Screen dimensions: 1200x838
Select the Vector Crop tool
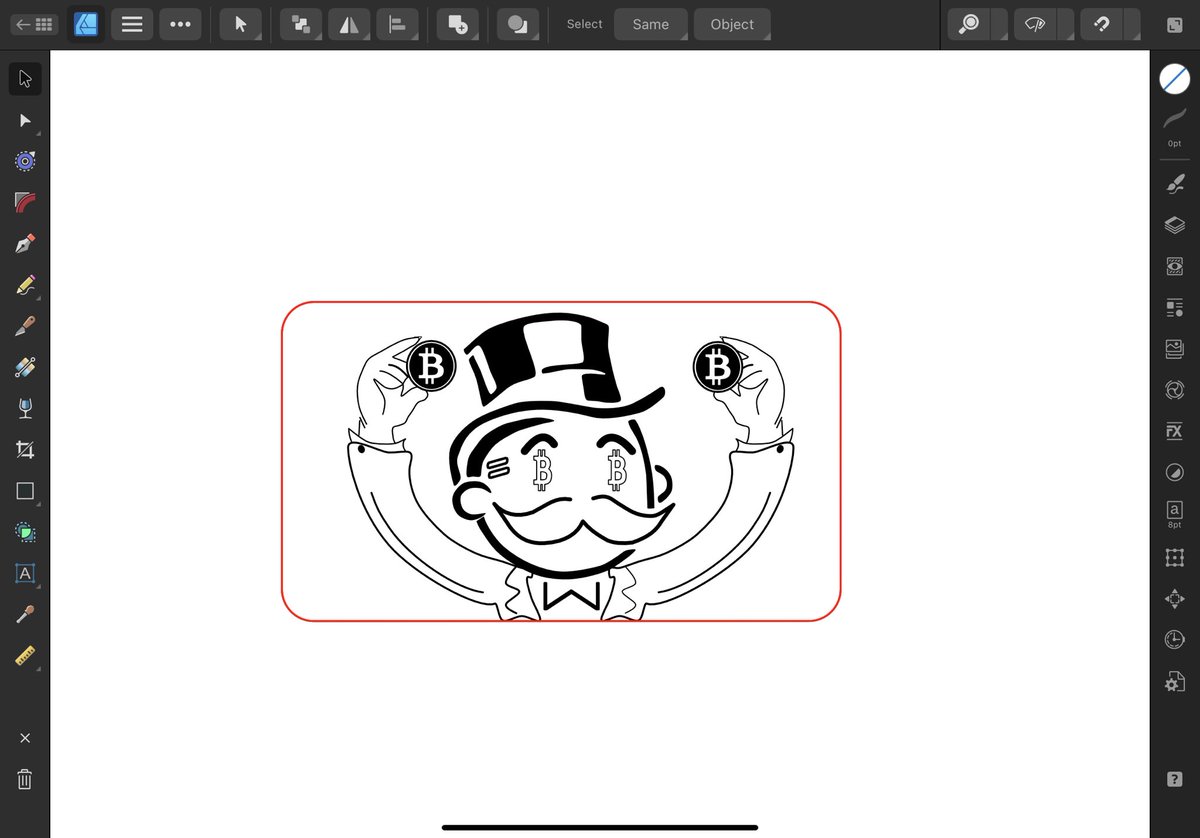point(25,450)
